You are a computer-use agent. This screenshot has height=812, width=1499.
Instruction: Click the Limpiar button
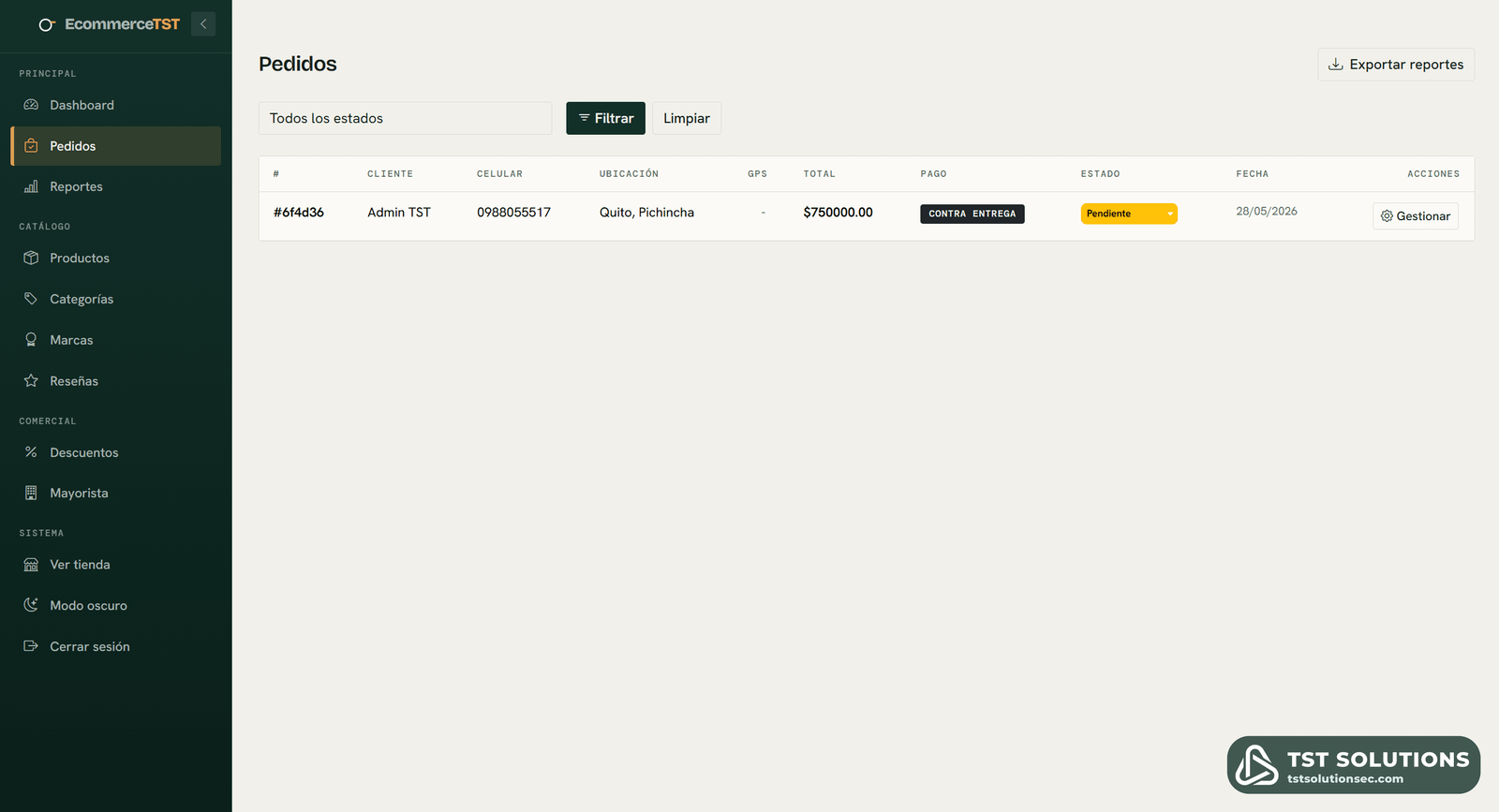[687, 118]
